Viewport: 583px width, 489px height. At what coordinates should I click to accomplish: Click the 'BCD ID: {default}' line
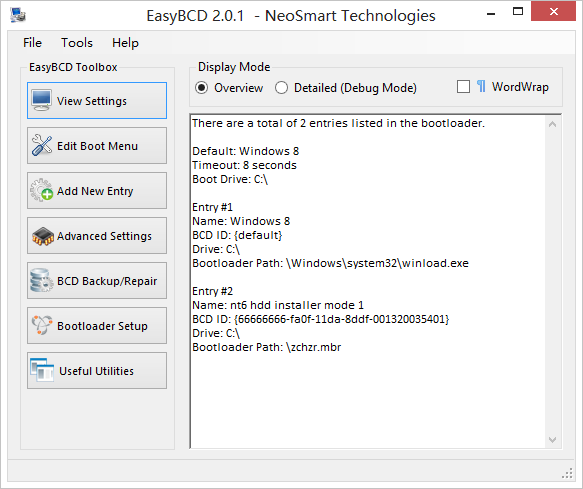237,235
